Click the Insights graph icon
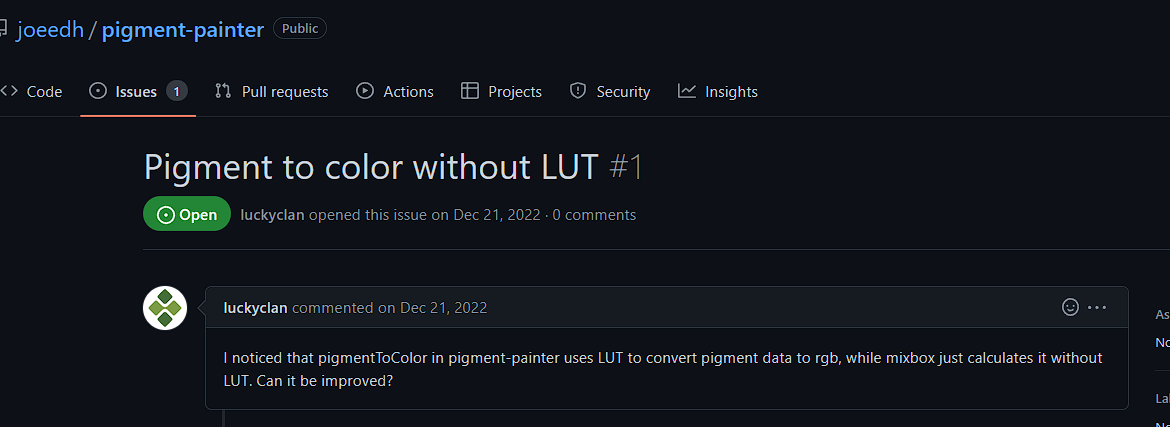Screen dimensions: 1170x427 687,91
